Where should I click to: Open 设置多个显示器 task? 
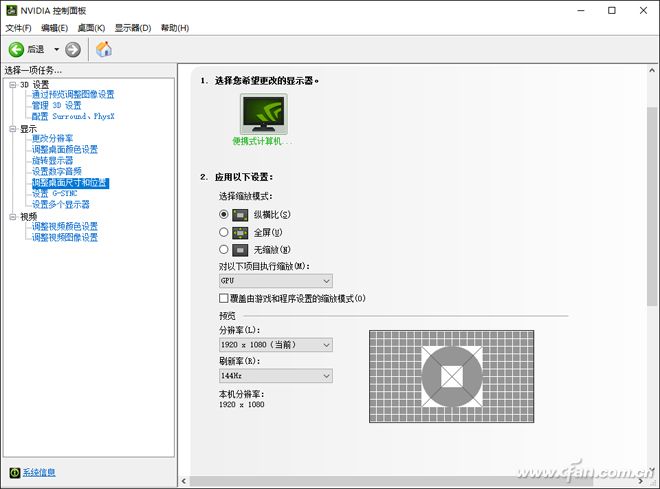[61, 205]
